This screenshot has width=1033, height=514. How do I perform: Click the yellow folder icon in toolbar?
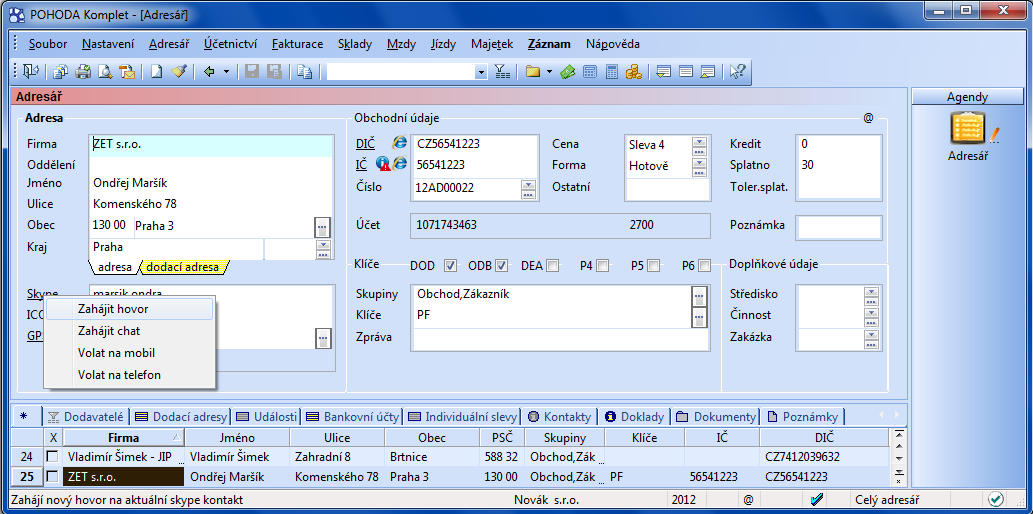[532, 72]
